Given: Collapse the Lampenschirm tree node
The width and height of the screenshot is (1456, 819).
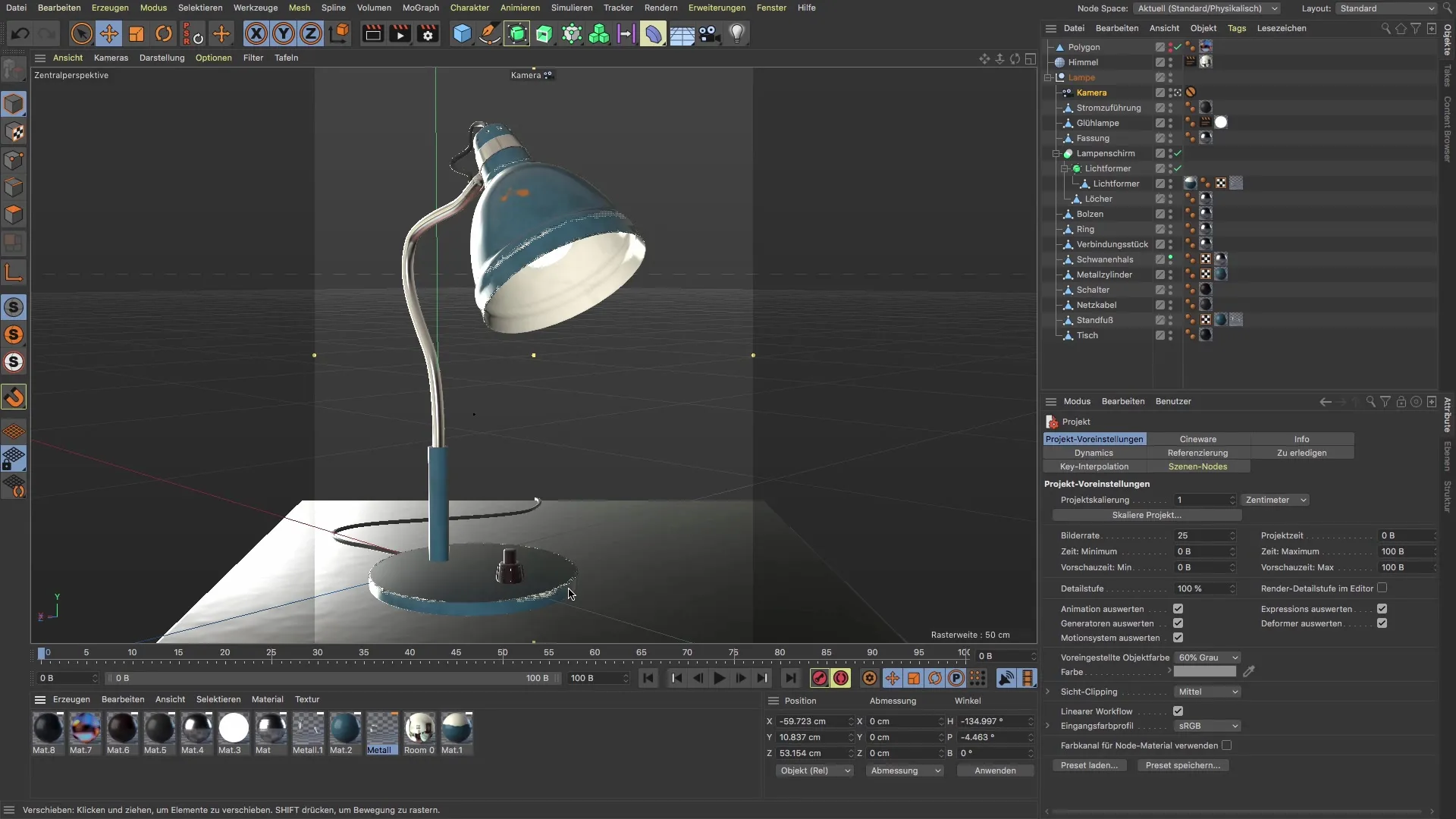Looking at the screenshot, I should [1056, 153].
